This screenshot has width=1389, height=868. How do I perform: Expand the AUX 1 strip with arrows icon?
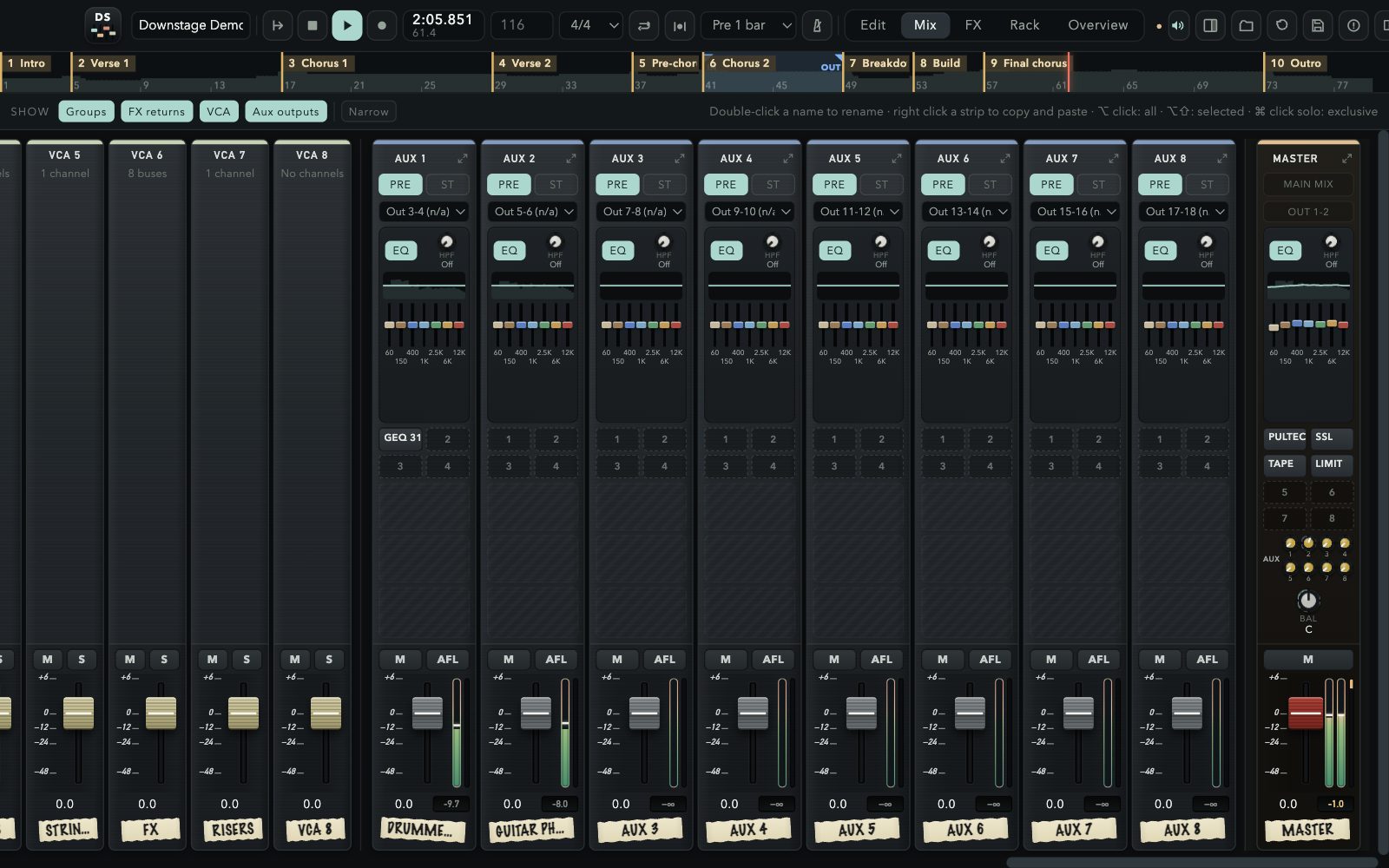[x=463, y=158]
